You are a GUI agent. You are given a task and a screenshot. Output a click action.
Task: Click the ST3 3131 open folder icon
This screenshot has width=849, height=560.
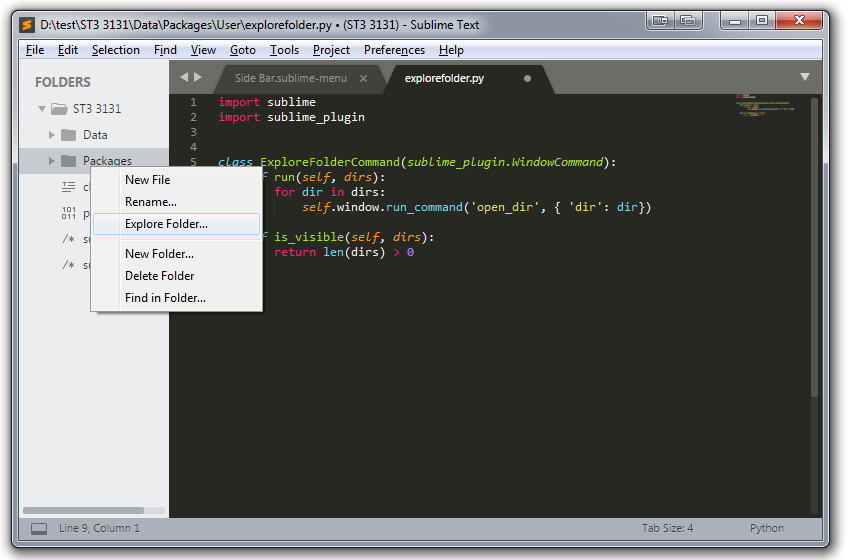pos(59,109)
